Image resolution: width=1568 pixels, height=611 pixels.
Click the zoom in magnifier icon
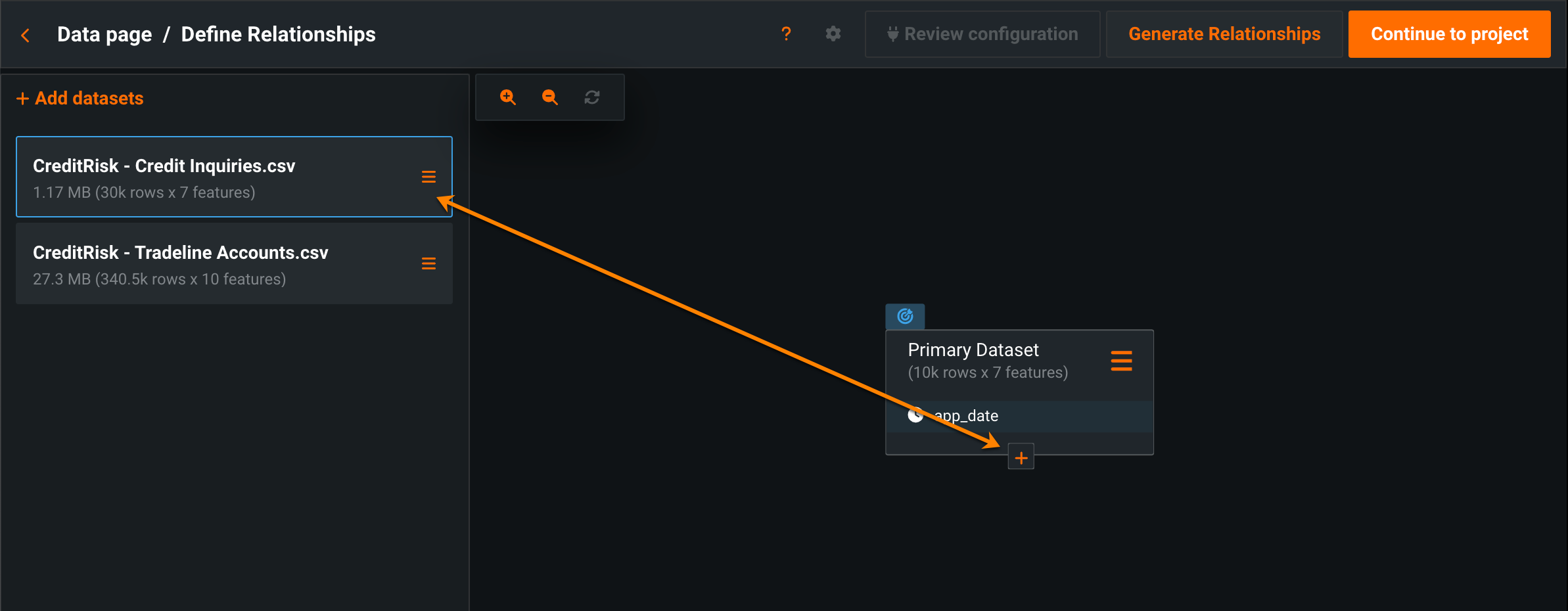(x=508, y=97)
